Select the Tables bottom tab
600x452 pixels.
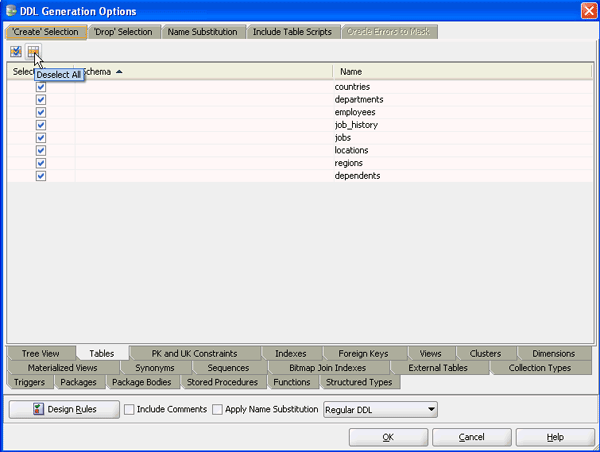tap(102, 354)
